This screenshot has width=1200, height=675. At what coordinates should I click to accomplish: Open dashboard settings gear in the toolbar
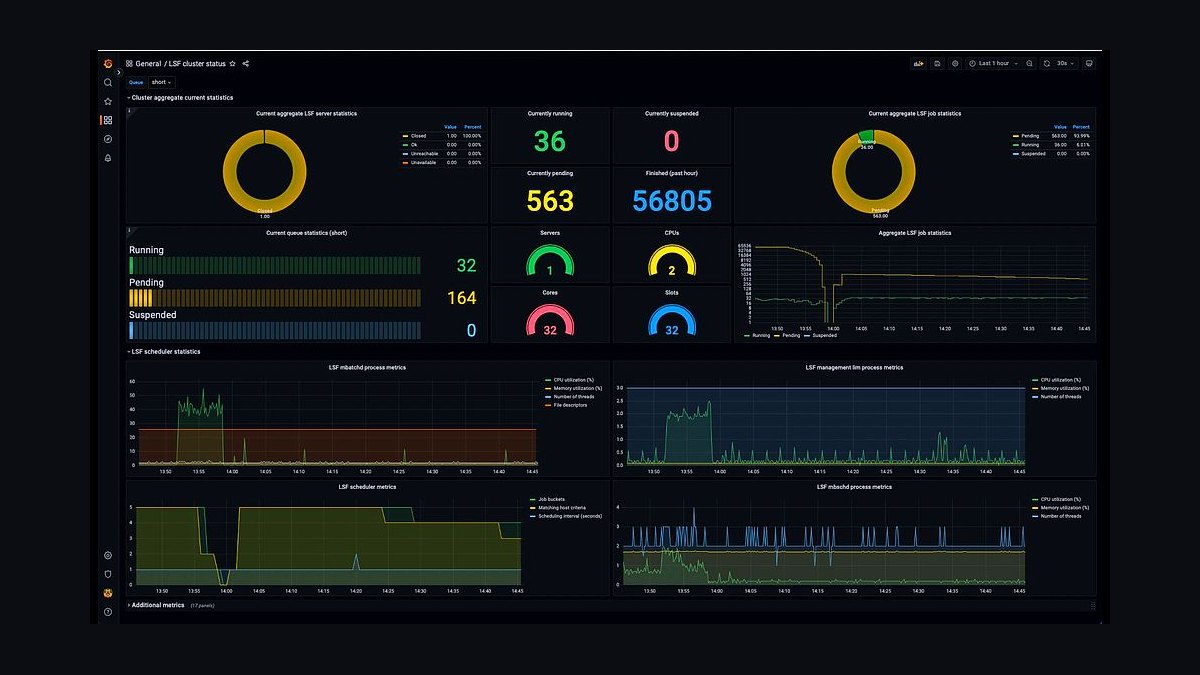(955, 63)
